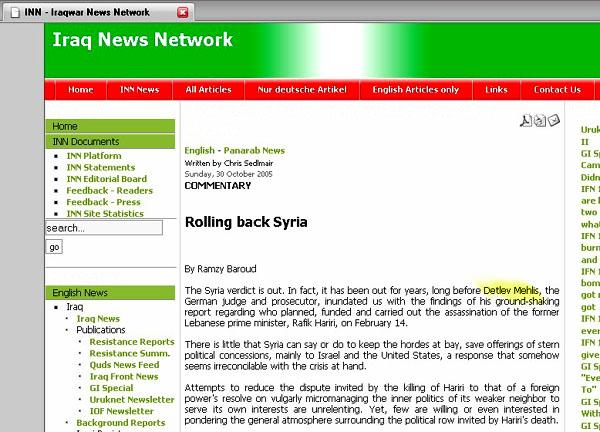Image resolution: width=600 pixels, height=432 pixels.
Task: Open the Home navigation tab
Action: tap(80, 90)
